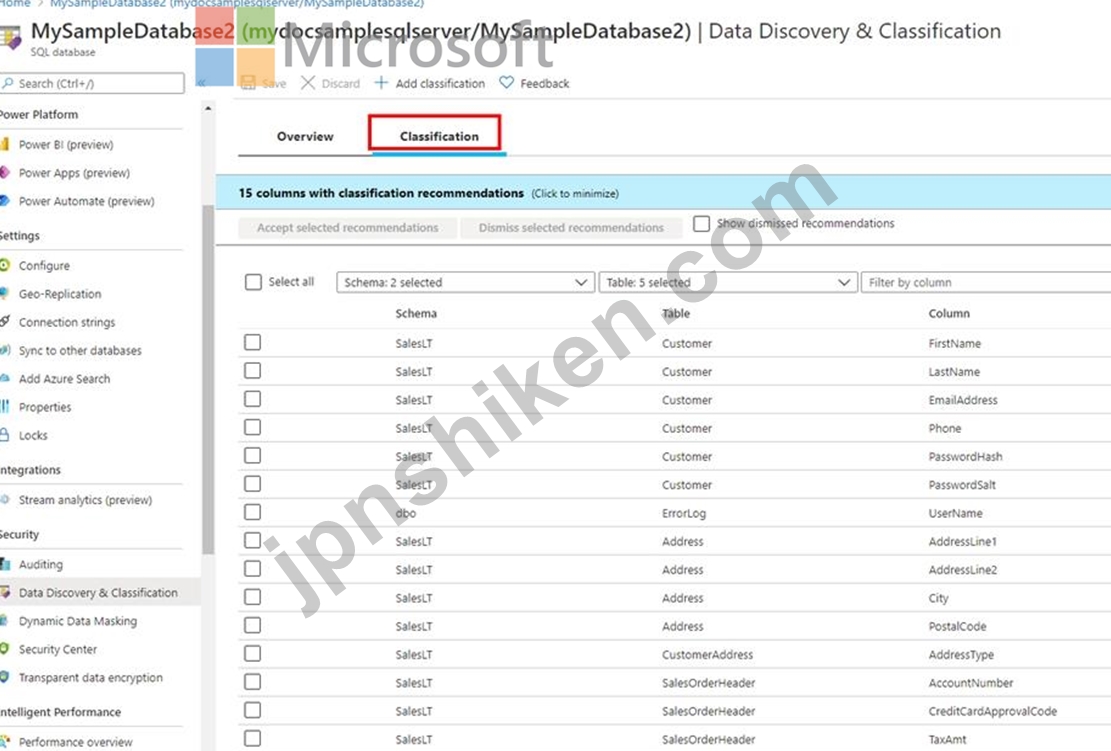Viewport: 1111px width, 751px height.
Task: Click the AccountNumber column cell
Action: click(x=971, y=683)
